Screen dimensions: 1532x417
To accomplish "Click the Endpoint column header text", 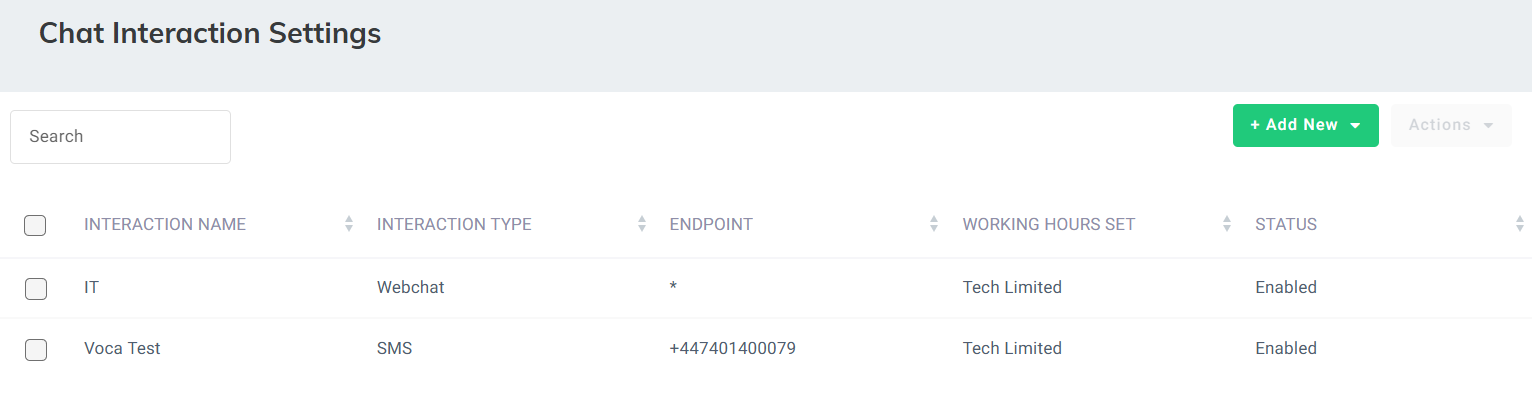I will (711, 224).
